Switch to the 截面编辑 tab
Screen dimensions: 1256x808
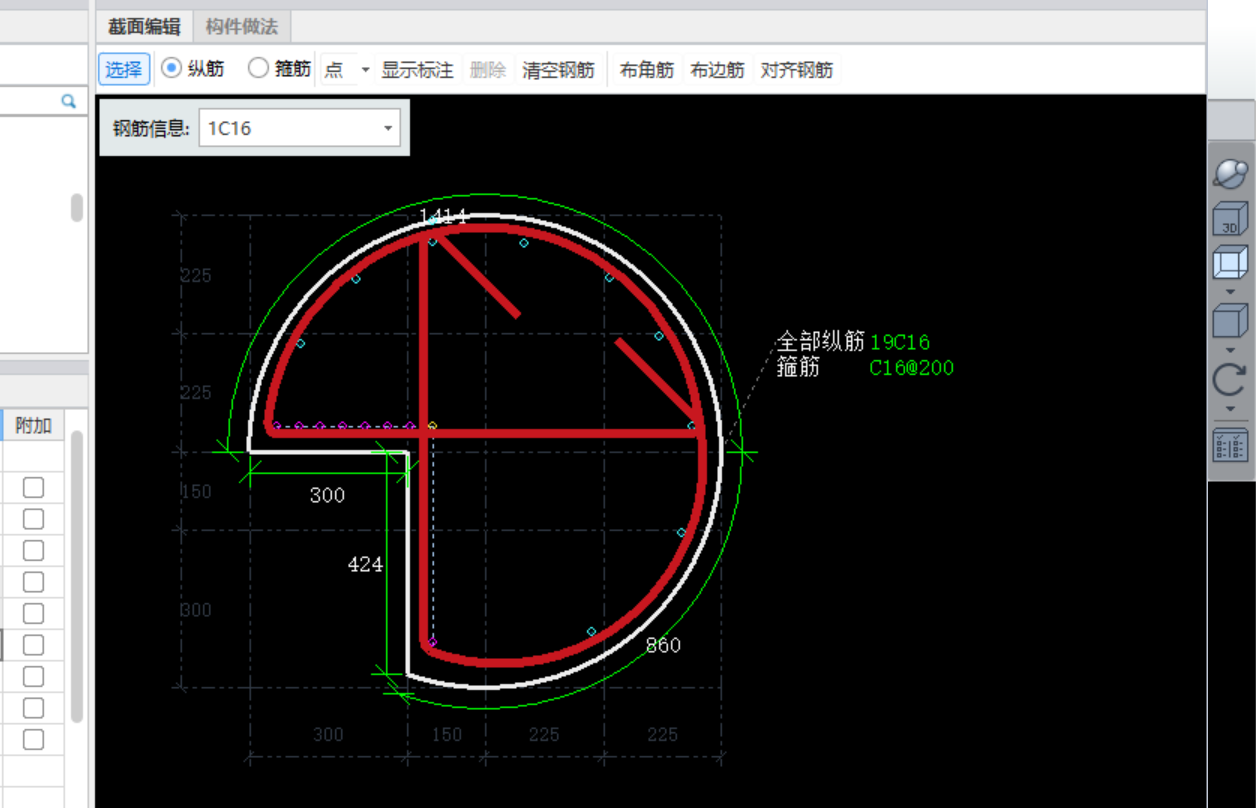[145, 27]
